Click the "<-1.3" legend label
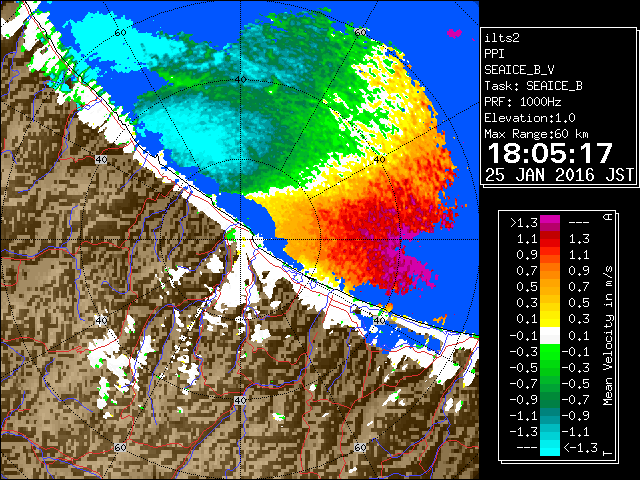The height and width of the screenshot is (480, 640). click(580, 448)
